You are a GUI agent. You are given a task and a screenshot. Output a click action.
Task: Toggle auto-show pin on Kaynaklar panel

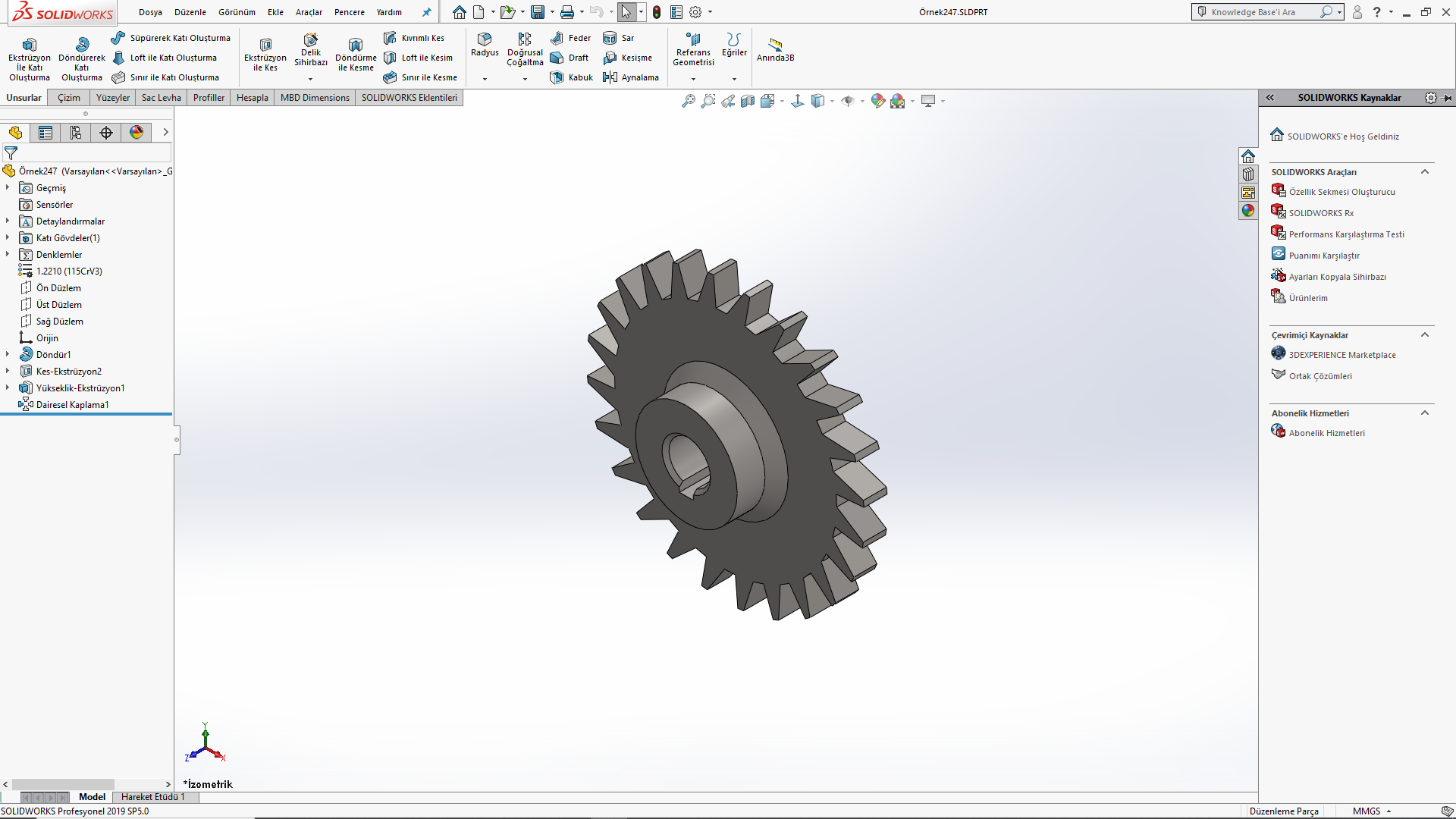point(1448,98)
